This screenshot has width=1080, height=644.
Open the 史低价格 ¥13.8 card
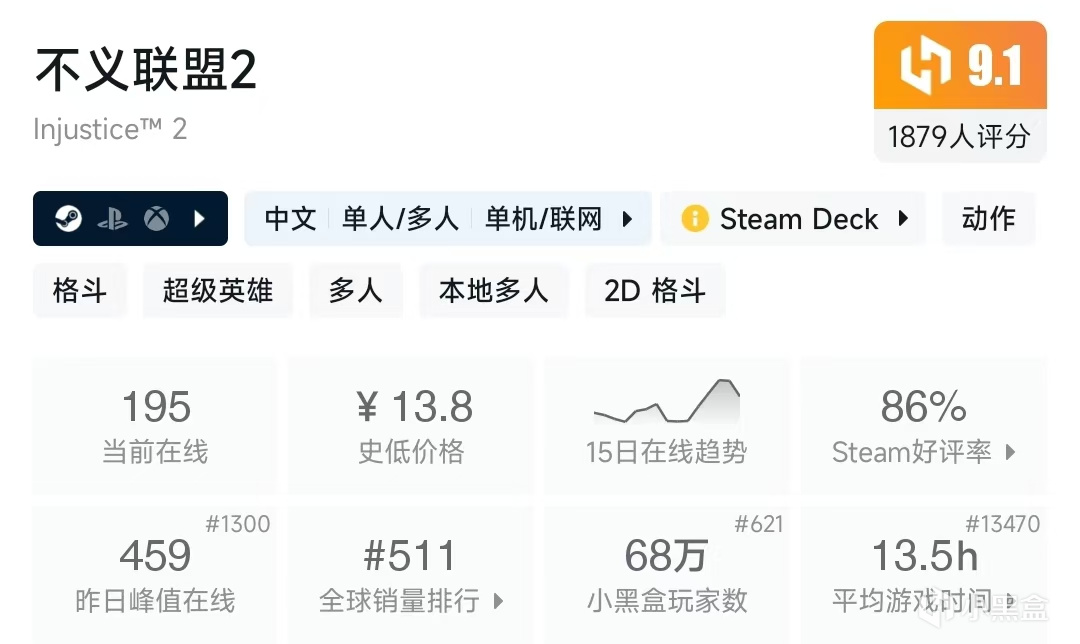[412, 425]
